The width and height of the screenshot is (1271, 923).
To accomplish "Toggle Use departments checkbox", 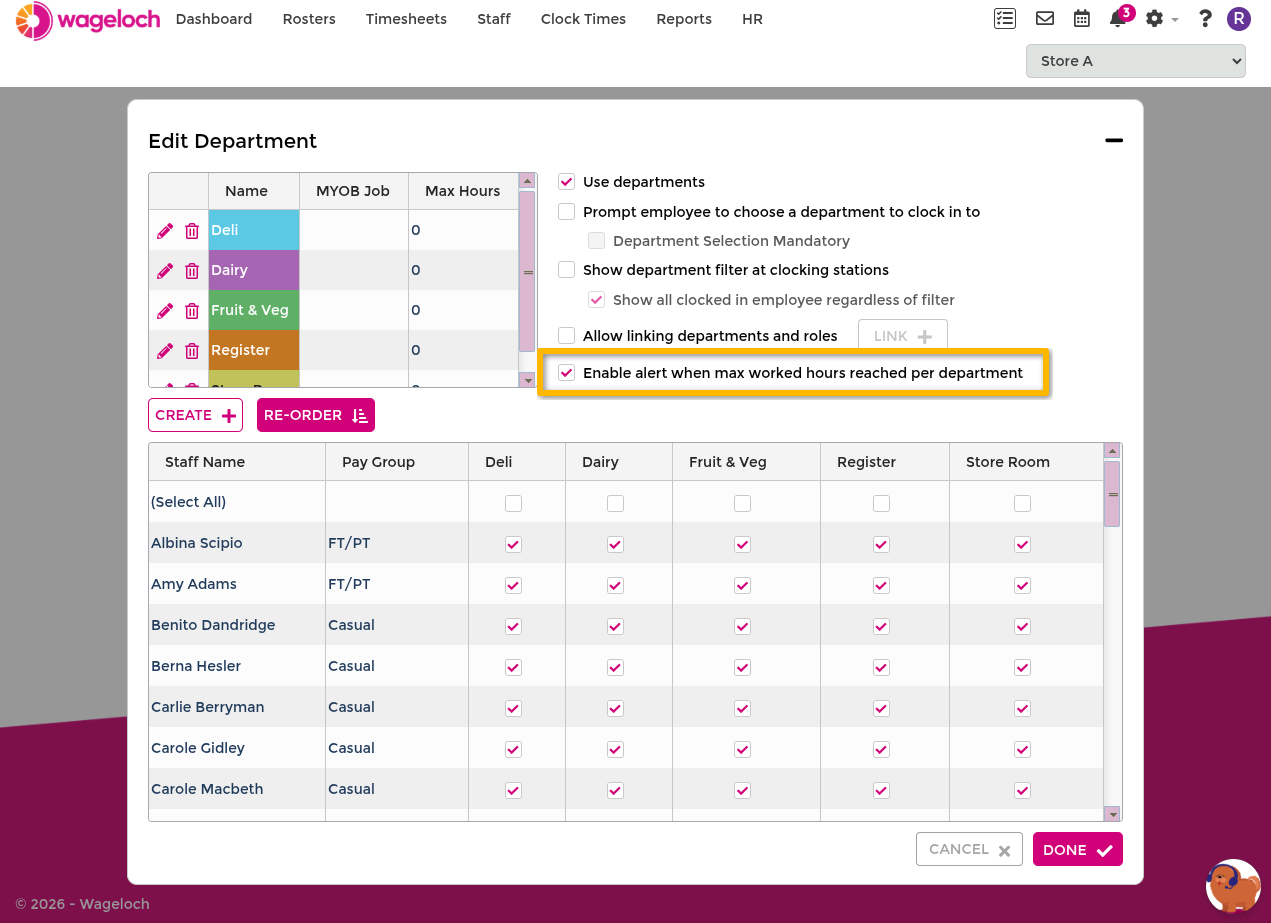I will (x=567, y=182).
